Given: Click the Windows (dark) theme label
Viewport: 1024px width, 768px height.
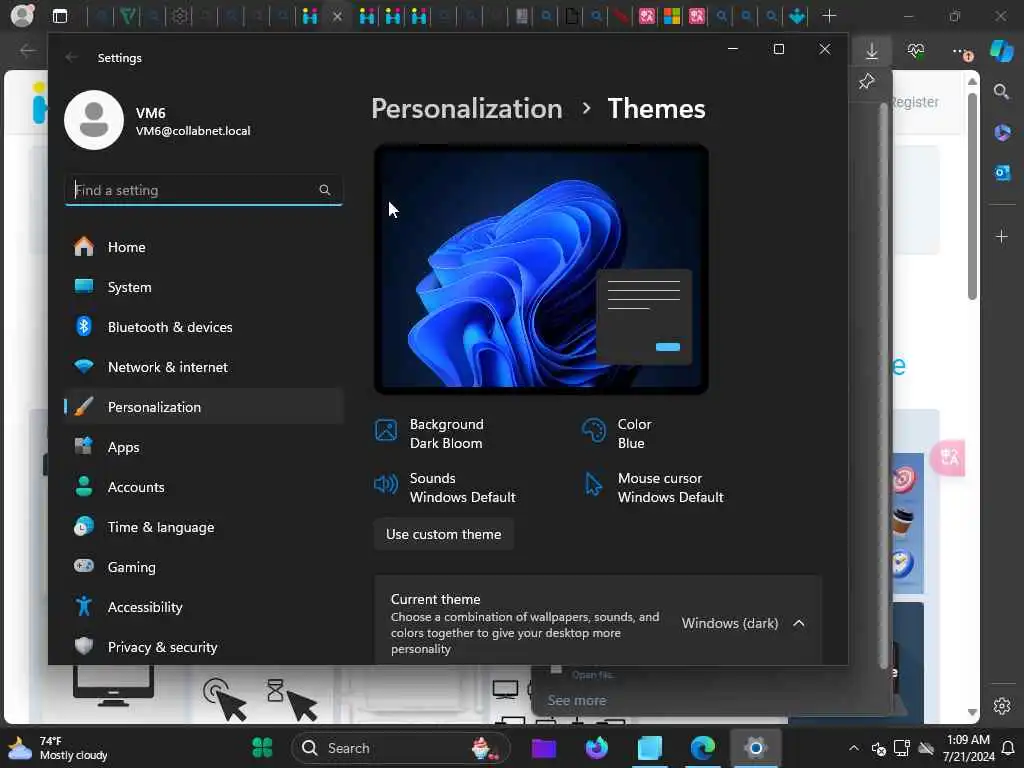Looking at the screenshot, I should [x=730, y=623].
